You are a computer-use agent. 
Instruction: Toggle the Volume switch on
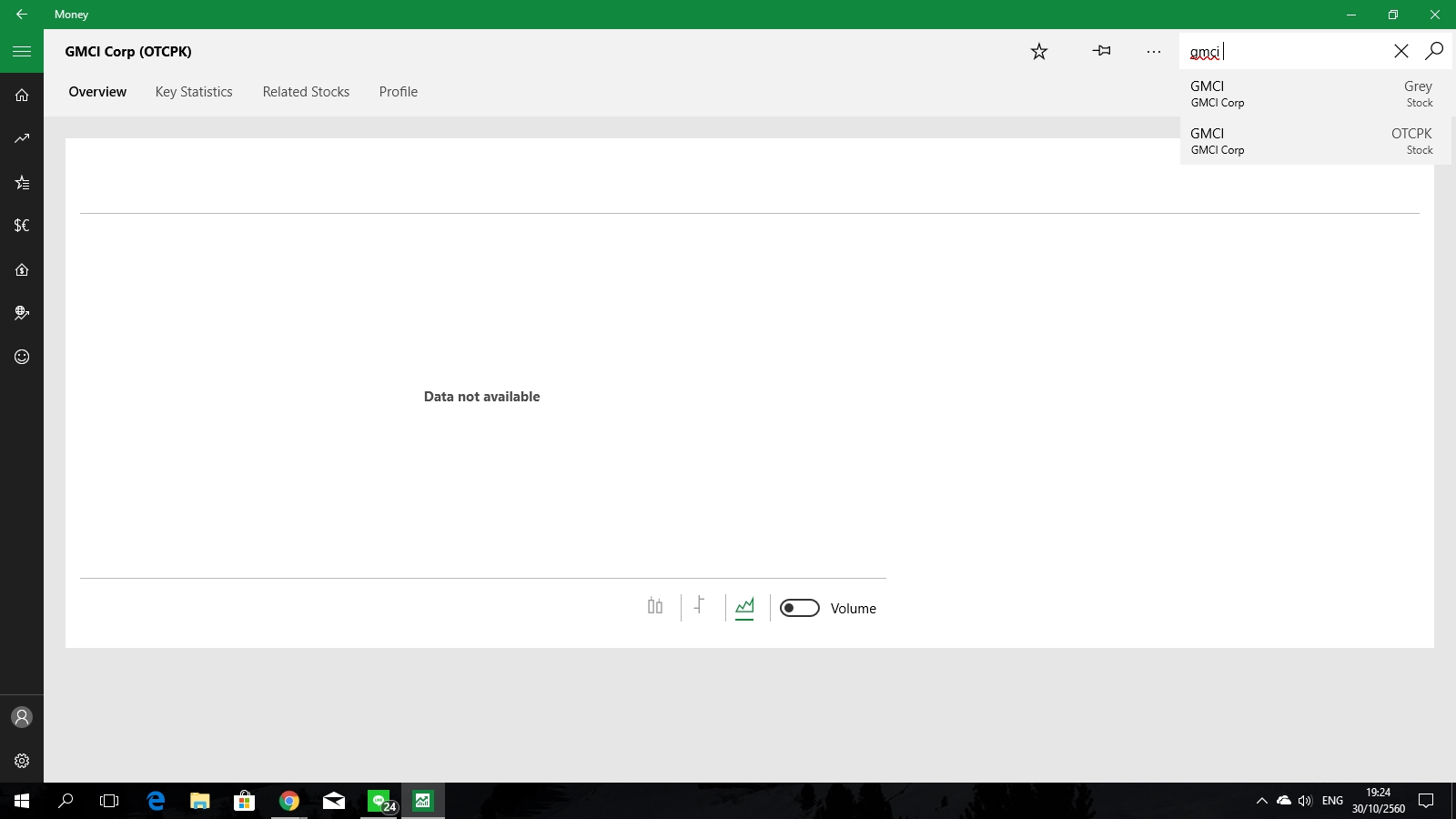(x=800, y=608)
